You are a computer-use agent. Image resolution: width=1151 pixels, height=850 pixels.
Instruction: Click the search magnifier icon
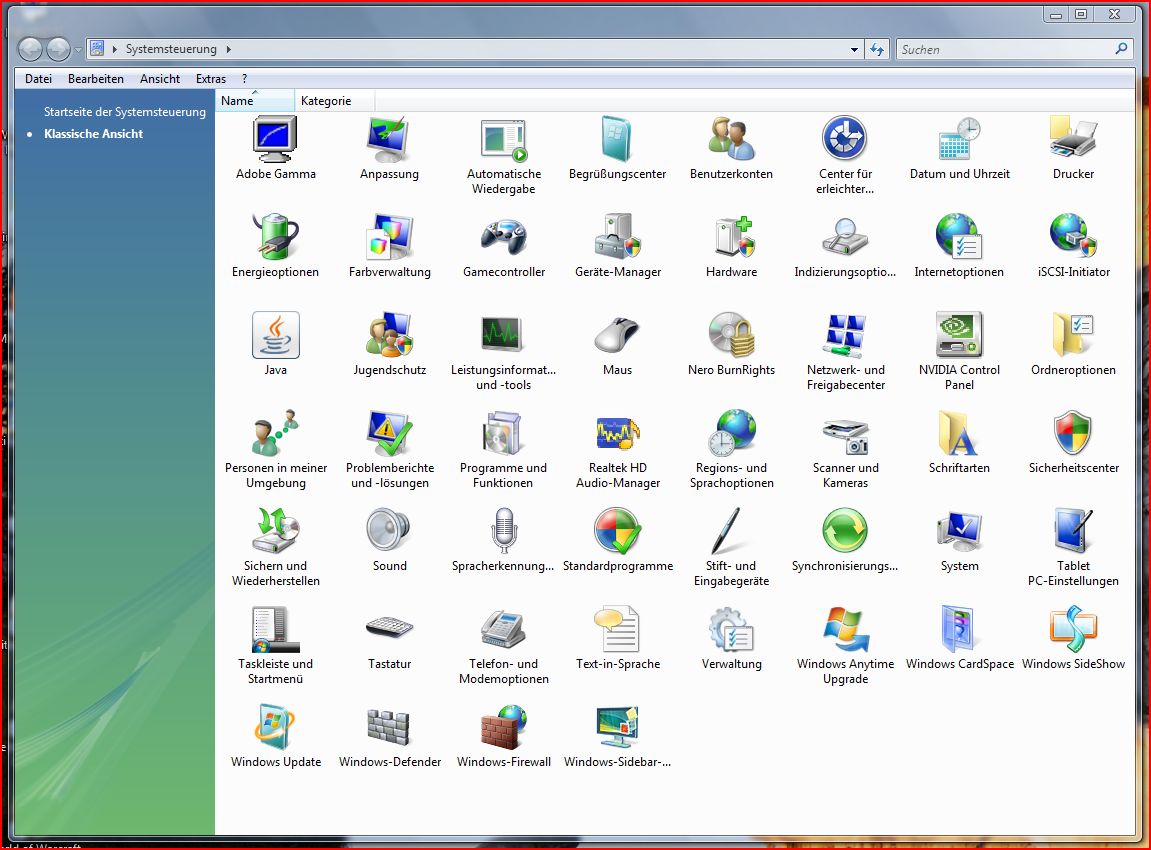click(1121, 48)
